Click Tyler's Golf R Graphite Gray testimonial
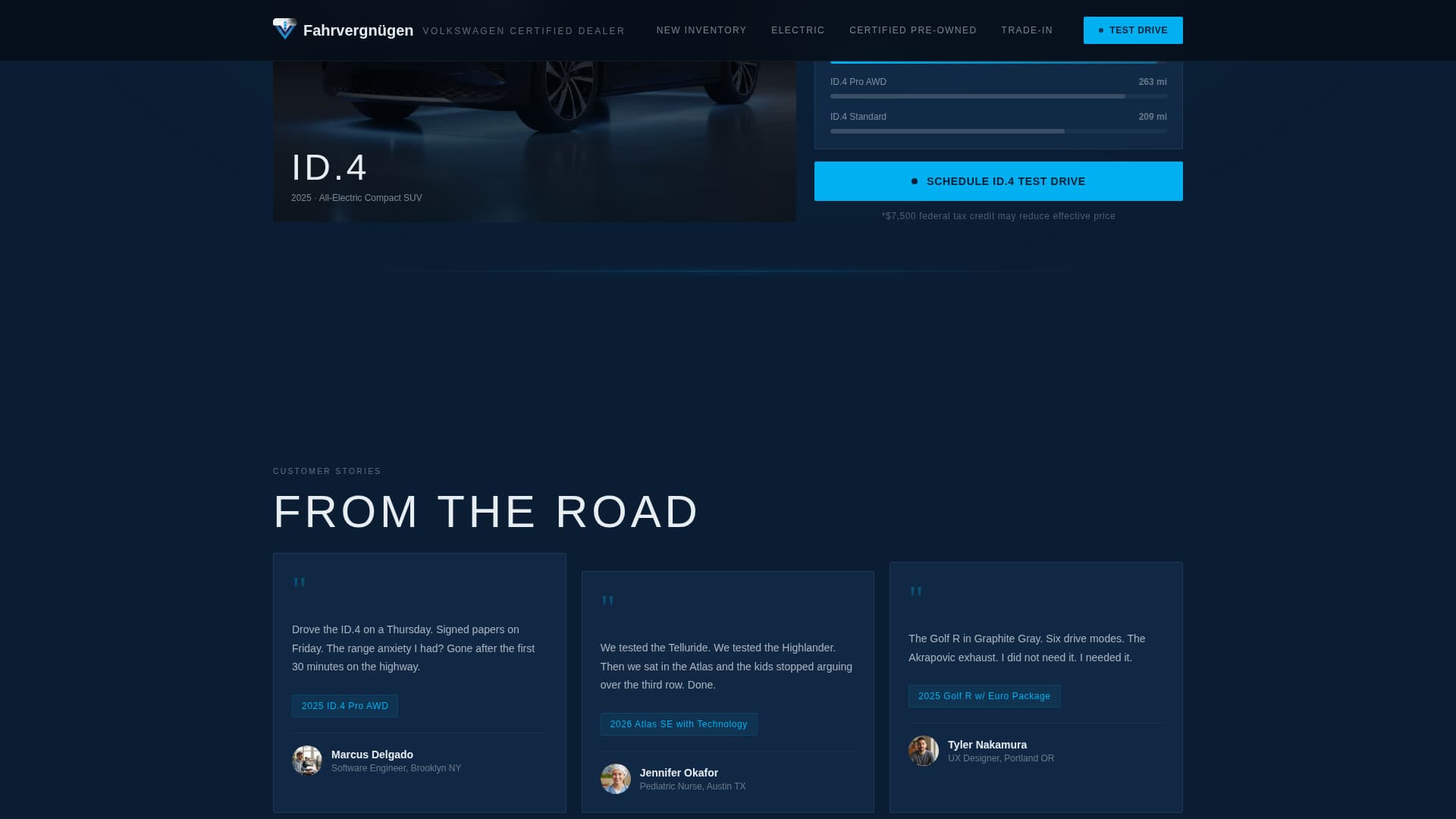The width and height of the screenshot is (1456, 819). (x=1027, y=648)
